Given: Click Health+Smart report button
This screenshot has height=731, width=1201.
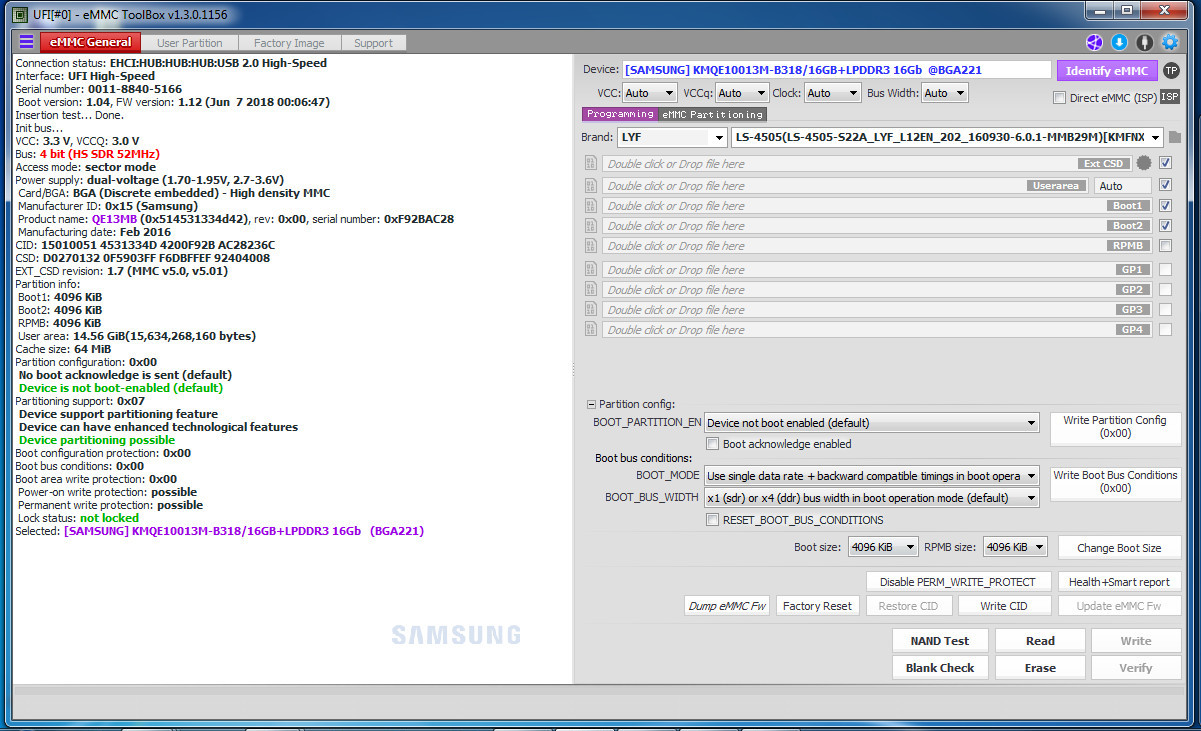Looking at the screenshot, I should pos(1119,582).
